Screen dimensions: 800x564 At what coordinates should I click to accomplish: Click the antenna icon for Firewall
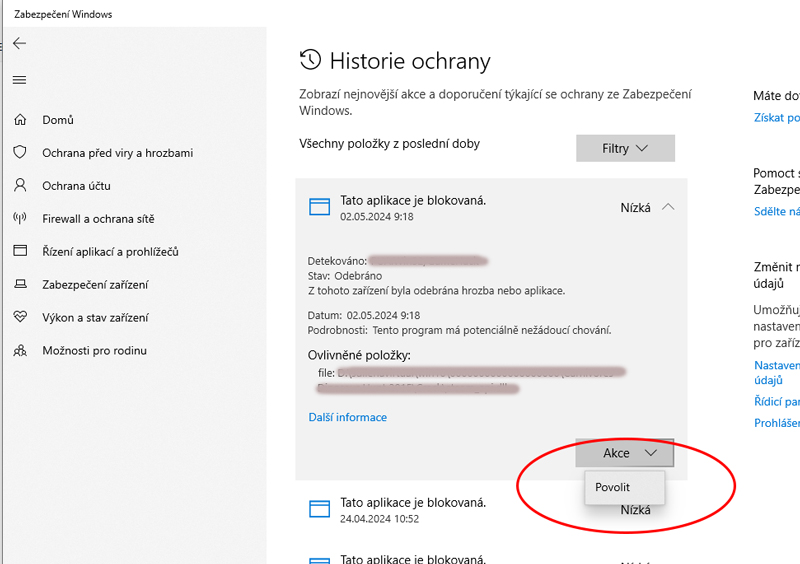coord(20,218)
